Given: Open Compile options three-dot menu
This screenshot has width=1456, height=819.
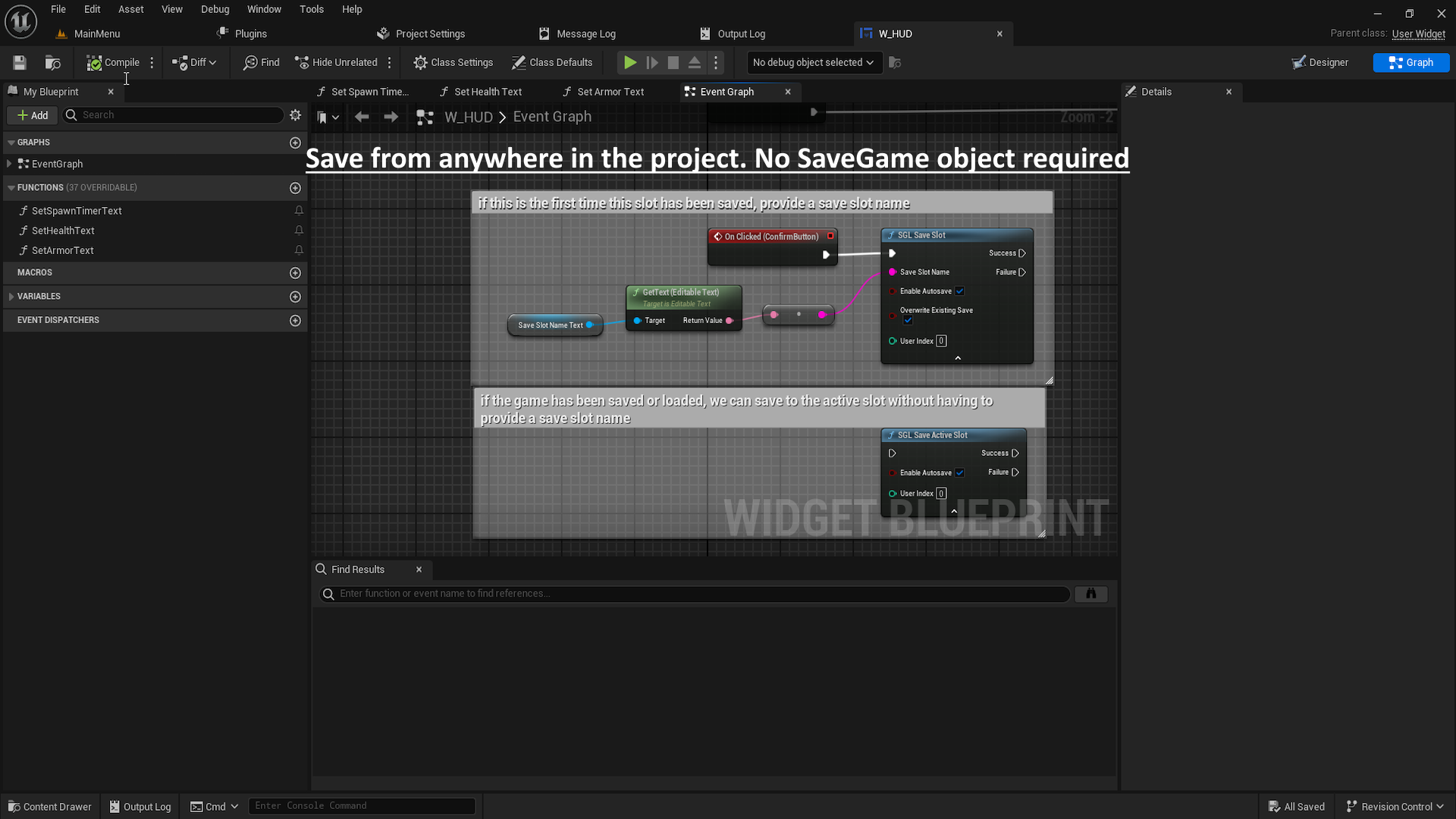Looking at the screenshot, I should click(152, 63).
